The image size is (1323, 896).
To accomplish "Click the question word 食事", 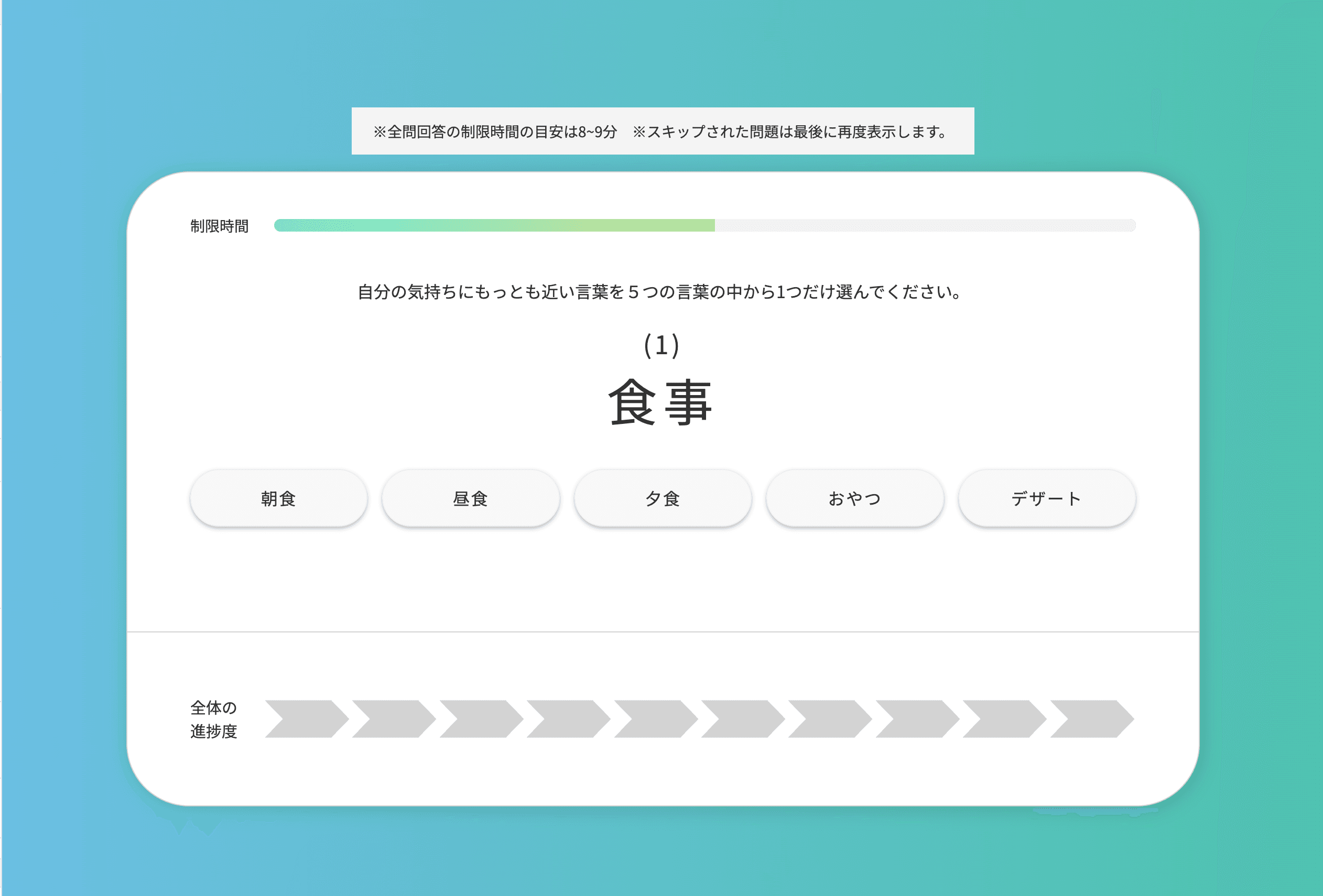I will point(660,403).
